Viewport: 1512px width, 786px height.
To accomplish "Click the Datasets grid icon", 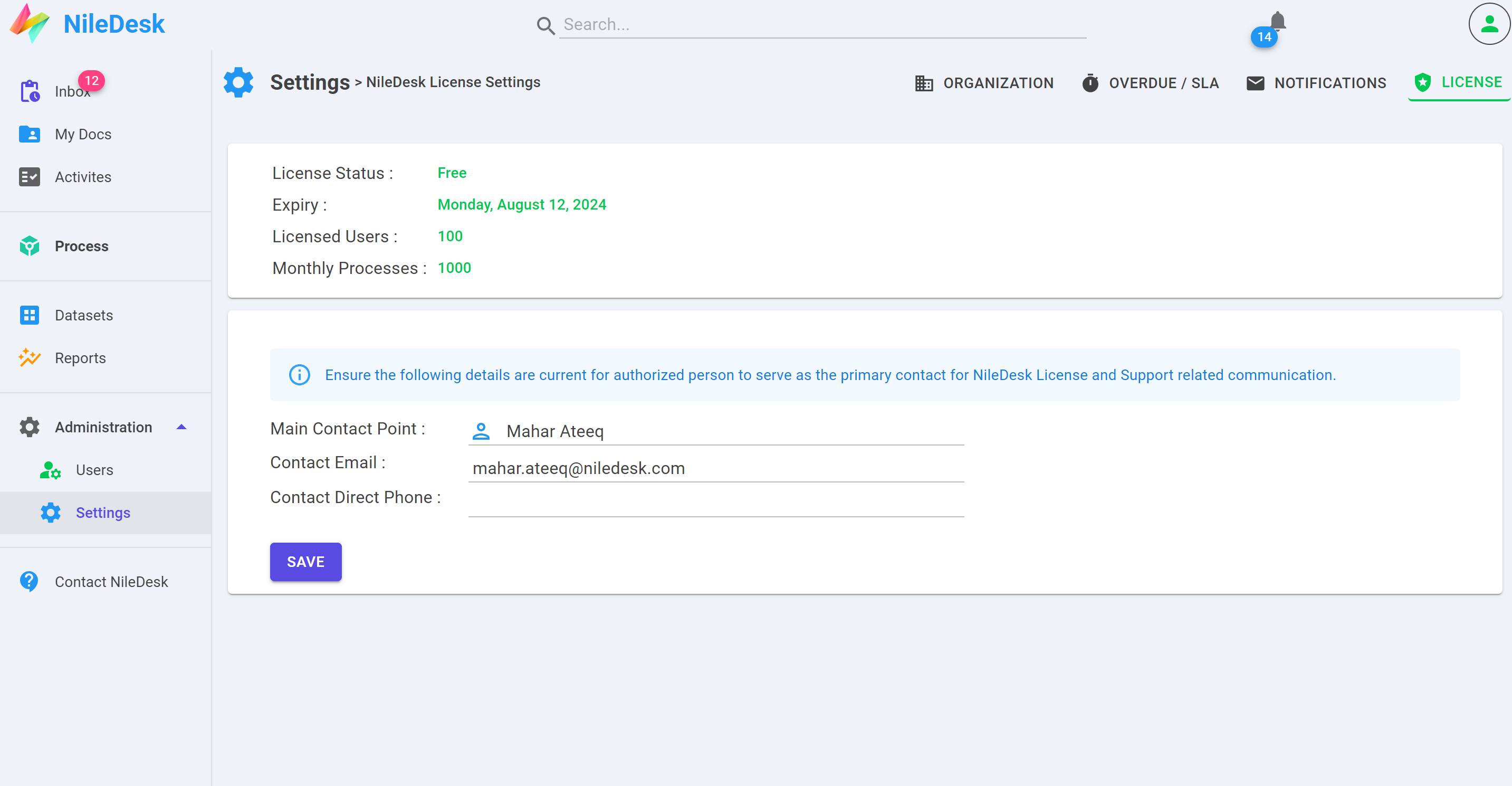I will (30, 315).
